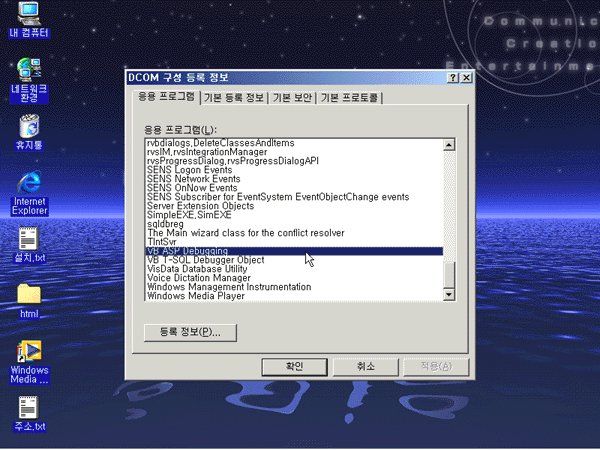Image resolution: width=600 pixels, height=450 pixels.
Task: Click the application list scrollbar thumb
Action: tap(449, 275)
